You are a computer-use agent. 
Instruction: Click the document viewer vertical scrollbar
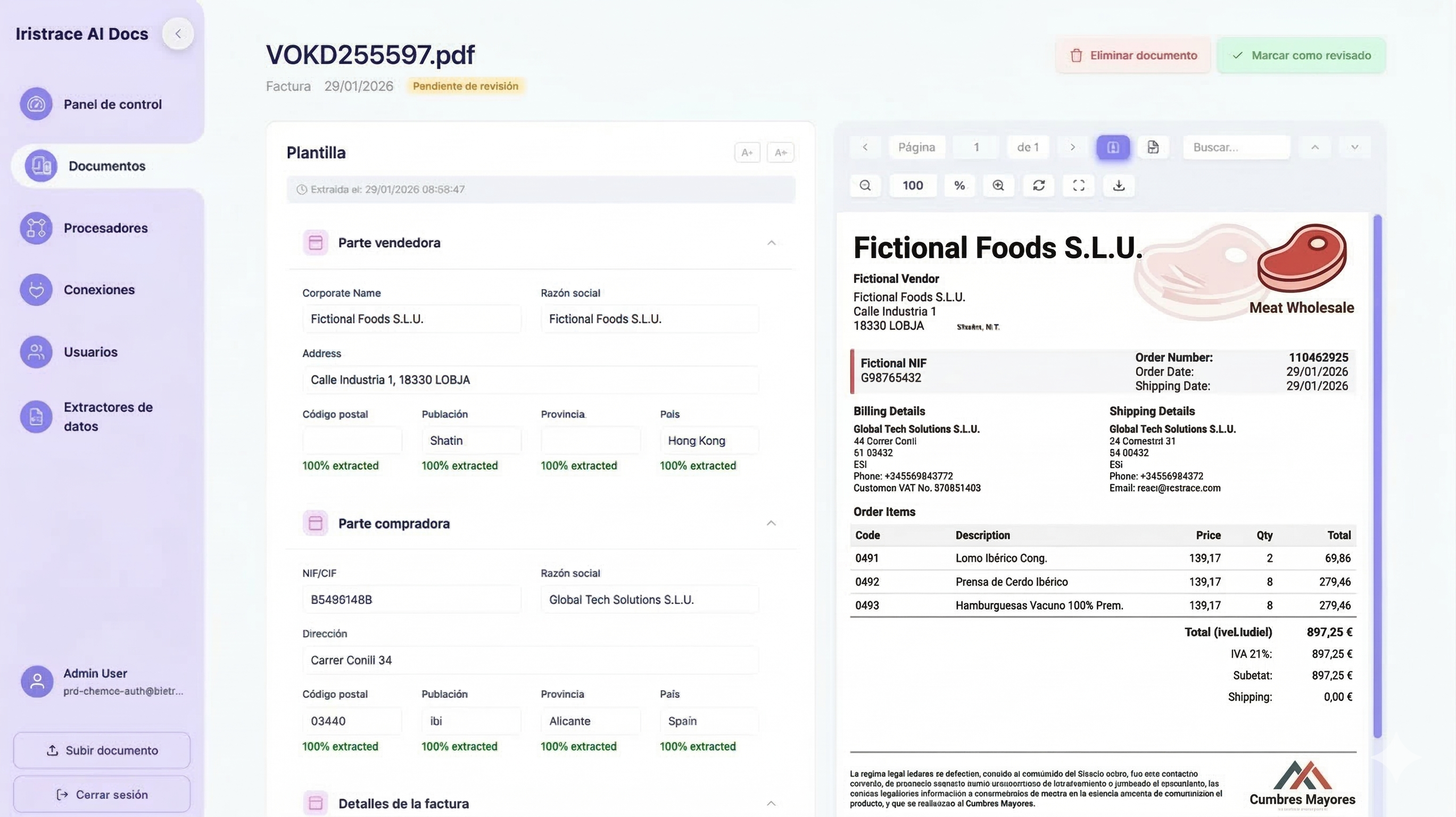coord(1377,474)
